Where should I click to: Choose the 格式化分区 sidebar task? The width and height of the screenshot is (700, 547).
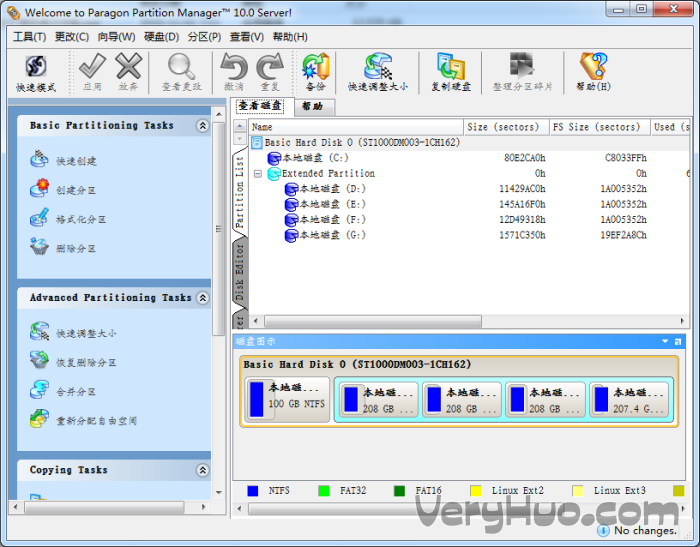pyautogui.click(x=68, y=218)
